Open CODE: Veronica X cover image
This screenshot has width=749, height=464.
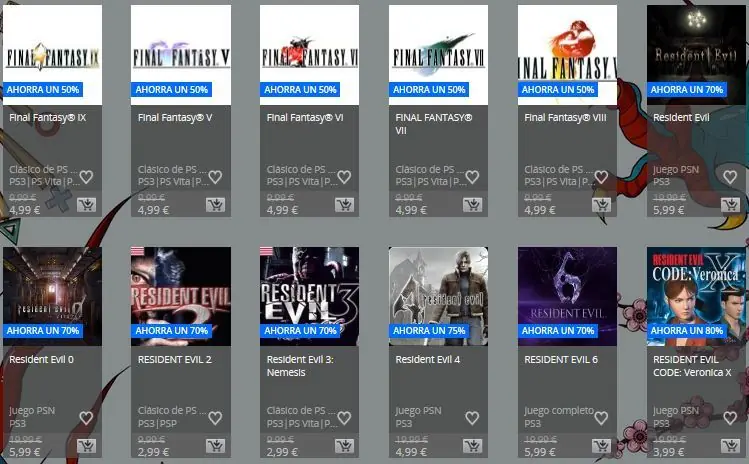[x=696, y=296]
